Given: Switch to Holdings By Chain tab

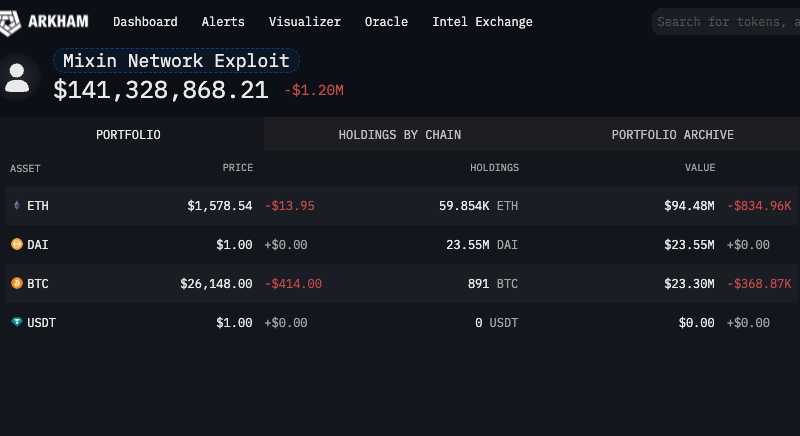Looking at the screenshot, I should pyautogui.click(x=399, y=135).
